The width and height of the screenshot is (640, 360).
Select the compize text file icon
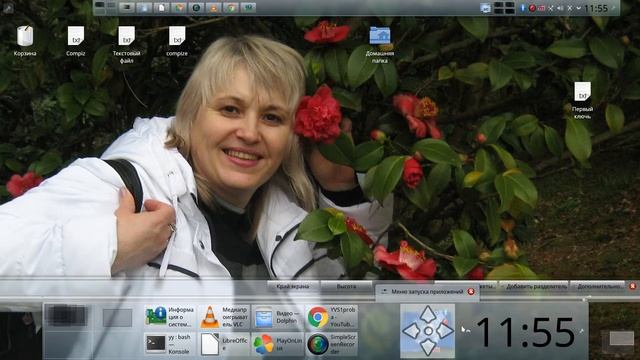click(177, 40)
